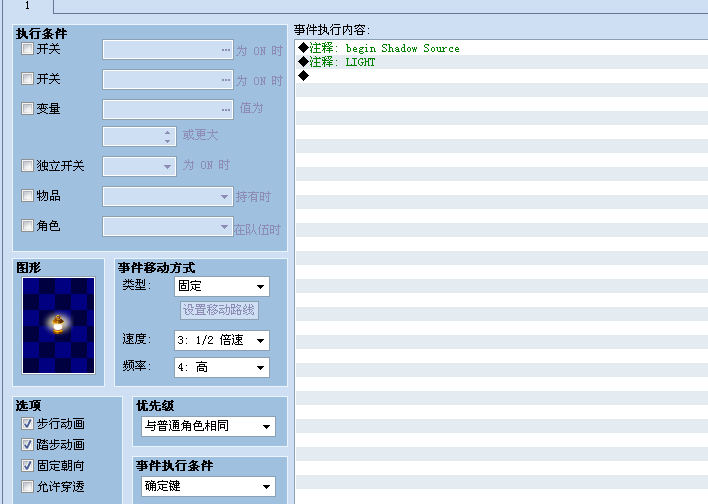
Task: Enable the 角色 condition checkbox
Action: click(28, 225)
